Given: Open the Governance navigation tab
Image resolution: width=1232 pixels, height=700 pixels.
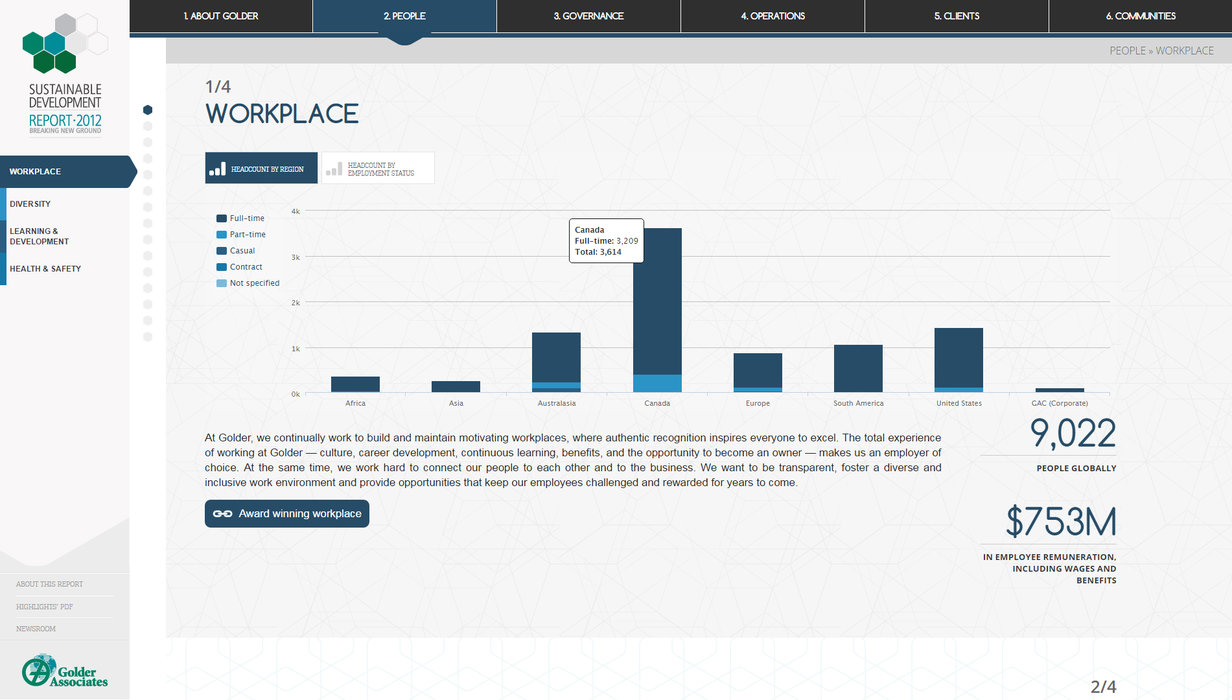Looking at the screenshot, I should pos(589,16).
